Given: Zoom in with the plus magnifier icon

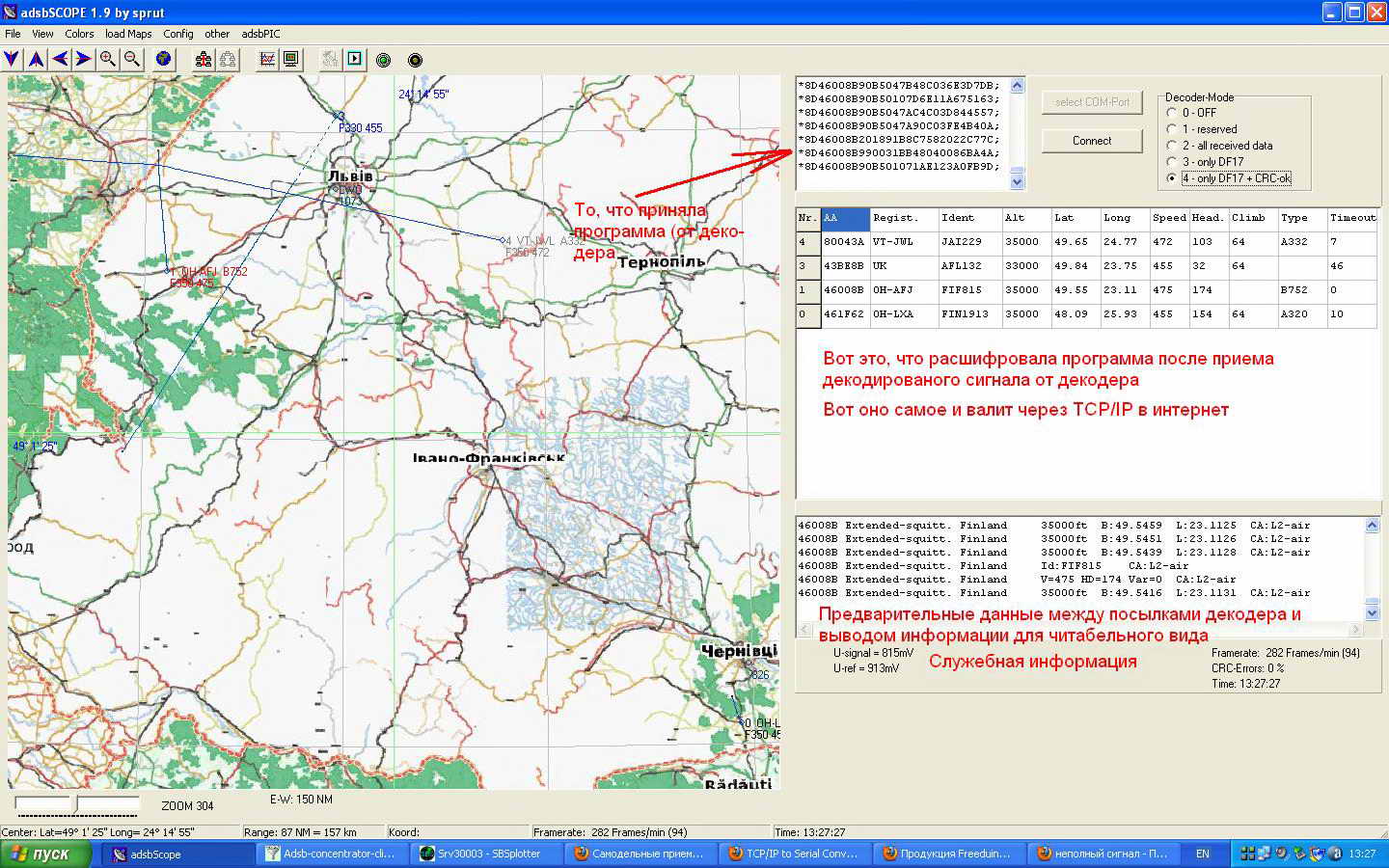Looking at the screenshot, I should click(108, 59).
